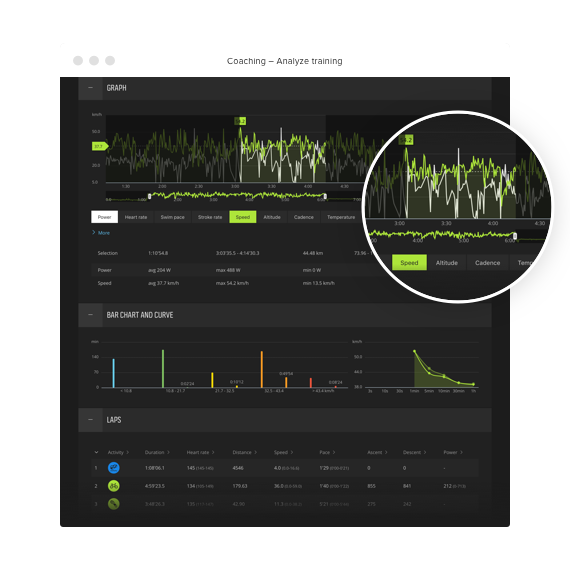Screen dimensions: 570x570
Task: Click the left range handle on overview timeline
Action: click(x=149, y=196)
